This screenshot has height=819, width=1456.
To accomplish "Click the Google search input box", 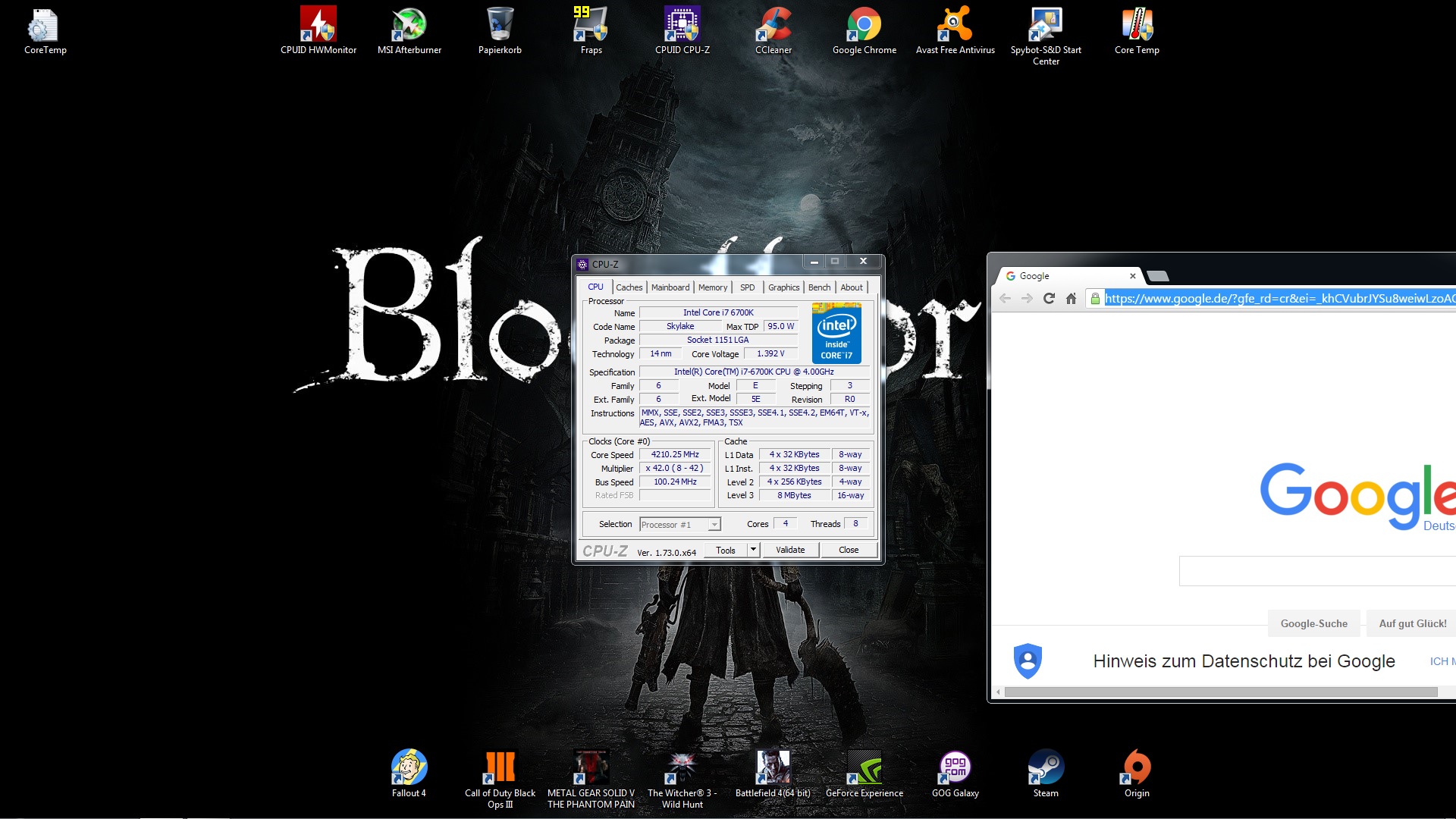I will pyautogui.click(x=1317, y=571).
